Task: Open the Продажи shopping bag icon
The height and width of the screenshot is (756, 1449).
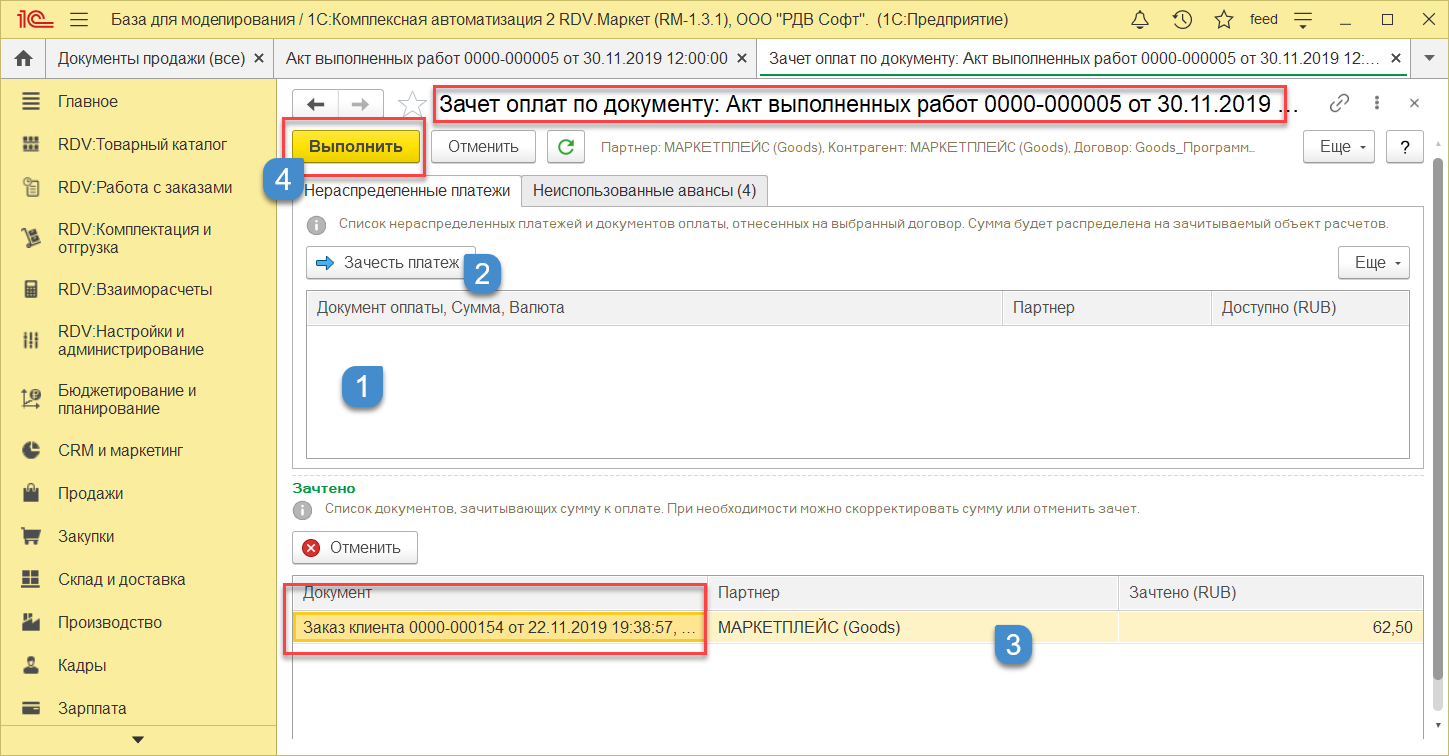Action: click(x=31, y=493)
